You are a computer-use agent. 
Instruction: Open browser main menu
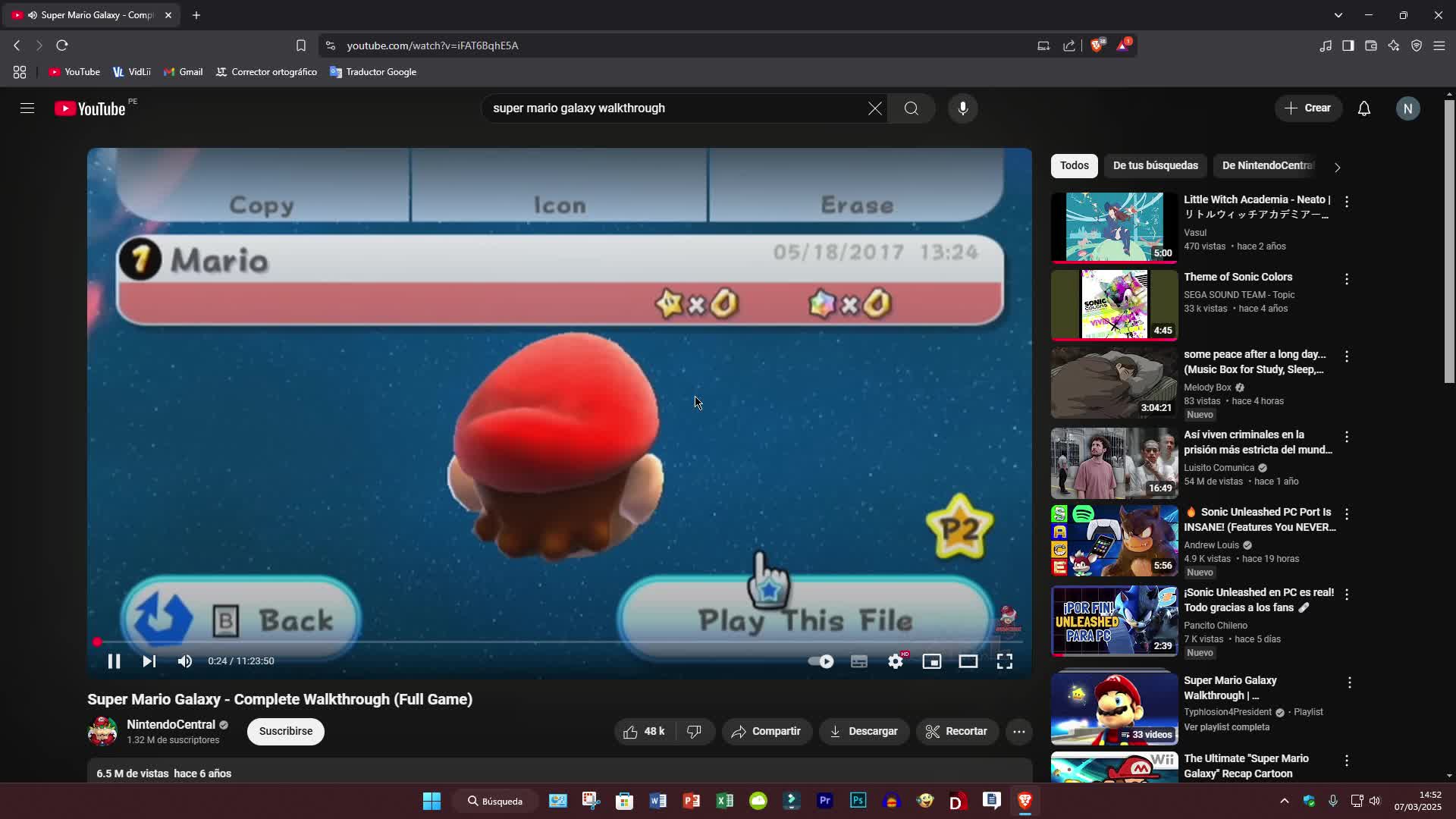[1439, 45]
